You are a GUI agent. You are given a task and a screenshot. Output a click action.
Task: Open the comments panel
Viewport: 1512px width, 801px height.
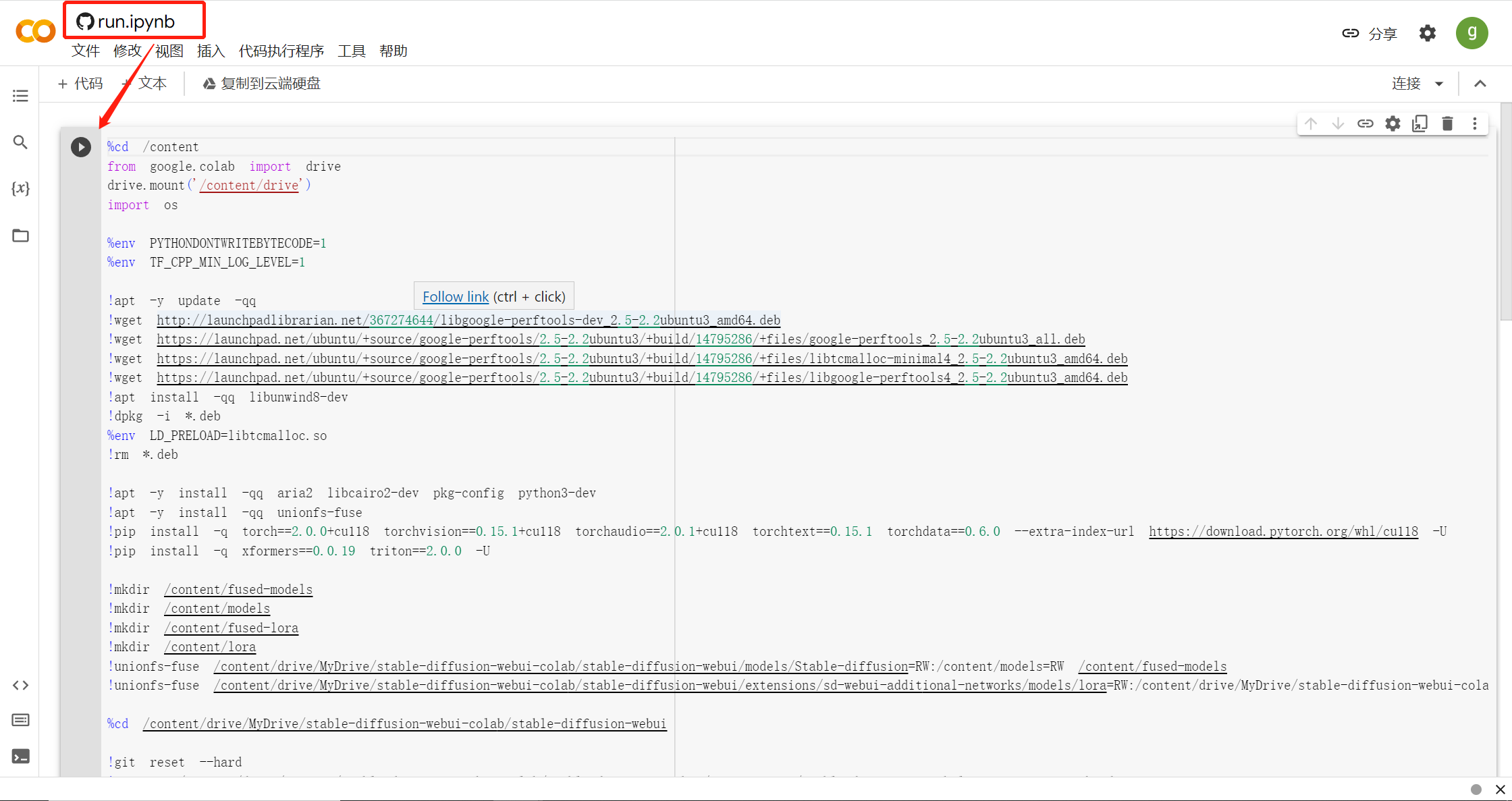click(20, 720)
